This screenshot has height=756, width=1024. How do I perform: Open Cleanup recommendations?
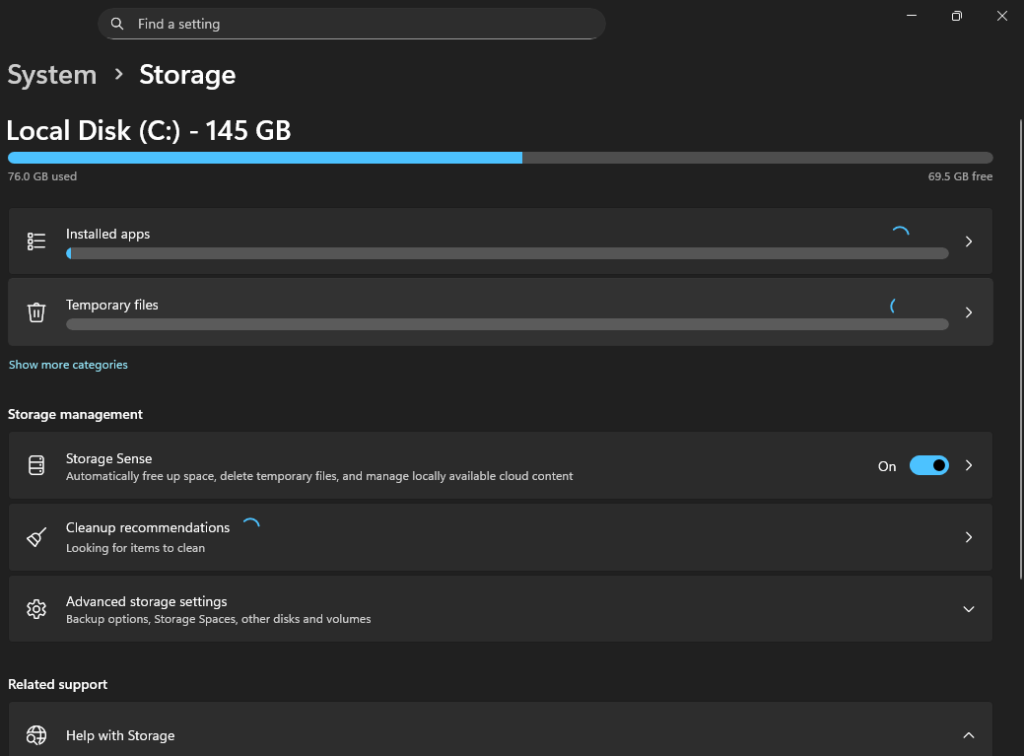tap(968, 537)
